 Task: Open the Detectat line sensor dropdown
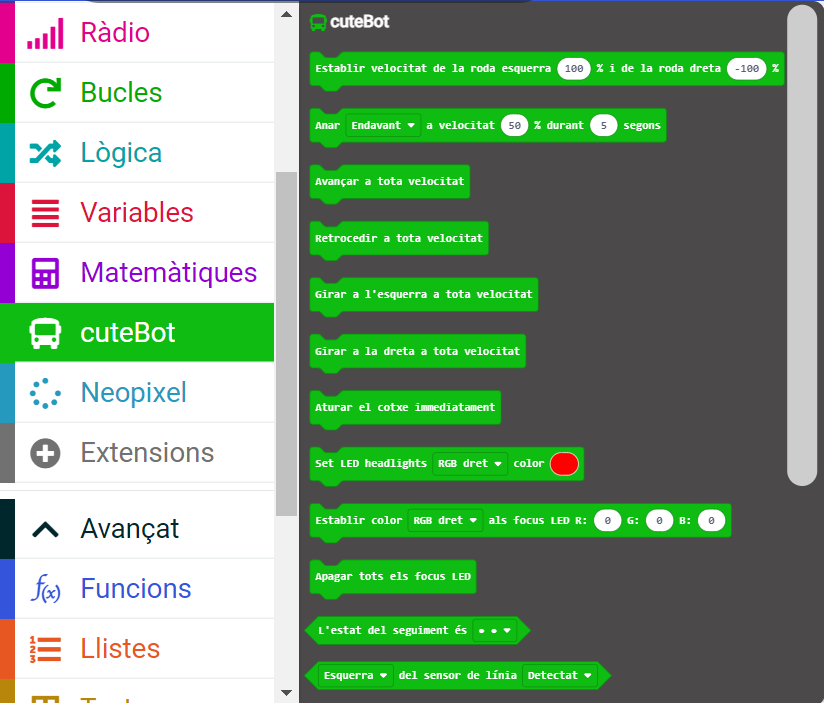click(559, 675)
